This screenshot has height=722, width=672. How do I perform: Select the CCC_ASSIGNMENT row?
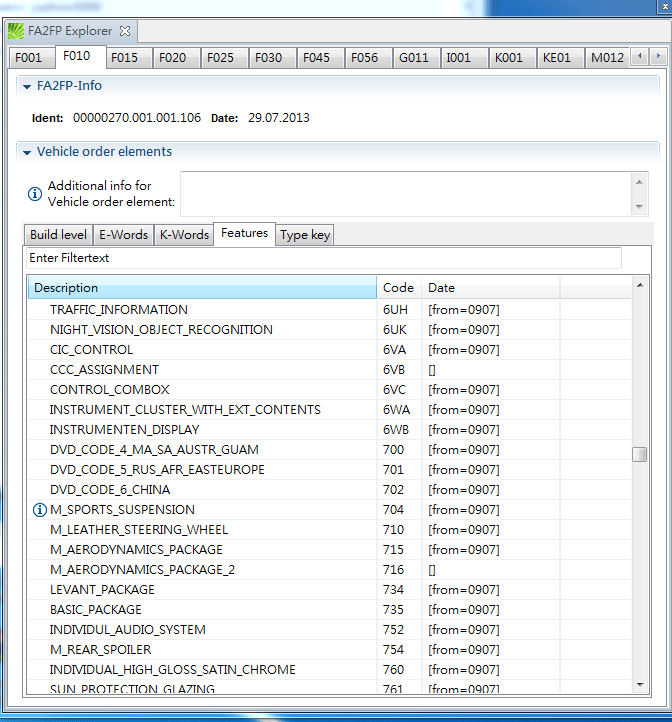click(x=329, y=370)
